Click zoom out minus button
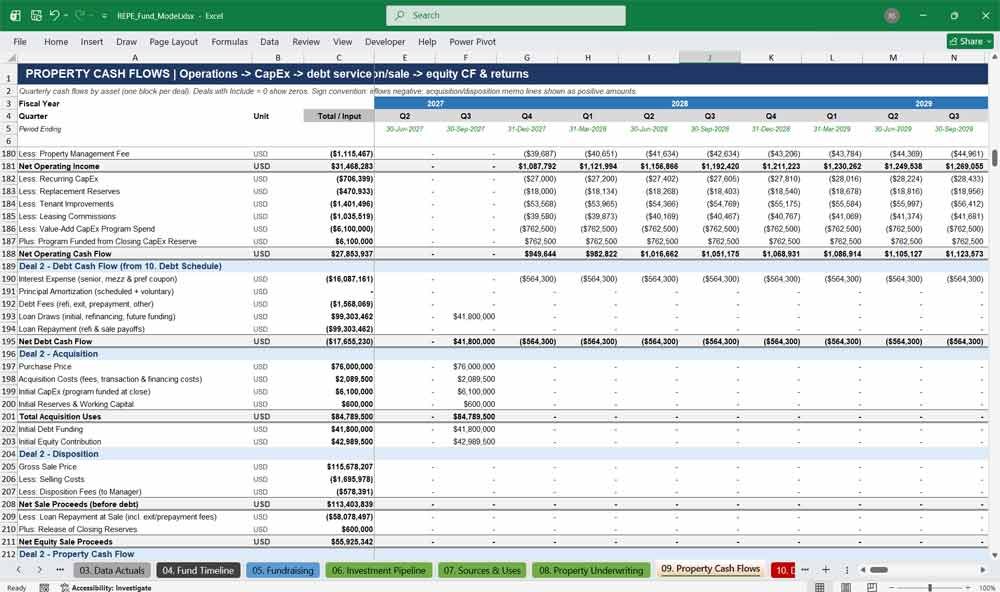Screen dimensions: 1000x592 (892, 588)
